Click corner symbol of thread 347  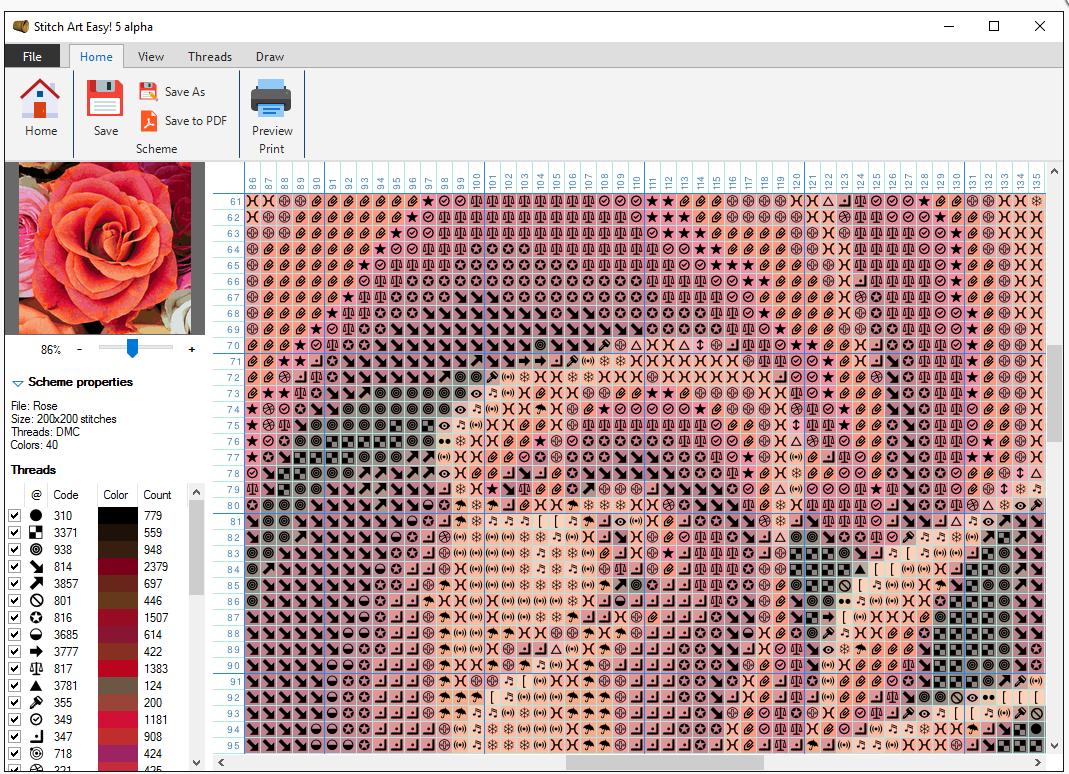pyautogui.click(x=36, y=736)
